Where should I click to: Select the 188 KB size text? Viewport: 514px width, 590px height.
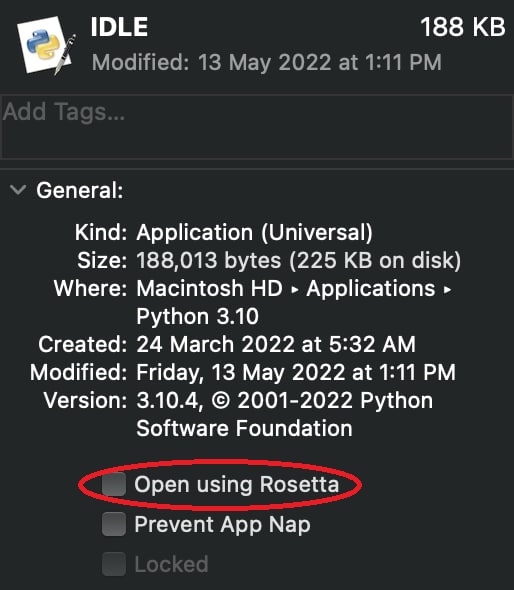462,27
